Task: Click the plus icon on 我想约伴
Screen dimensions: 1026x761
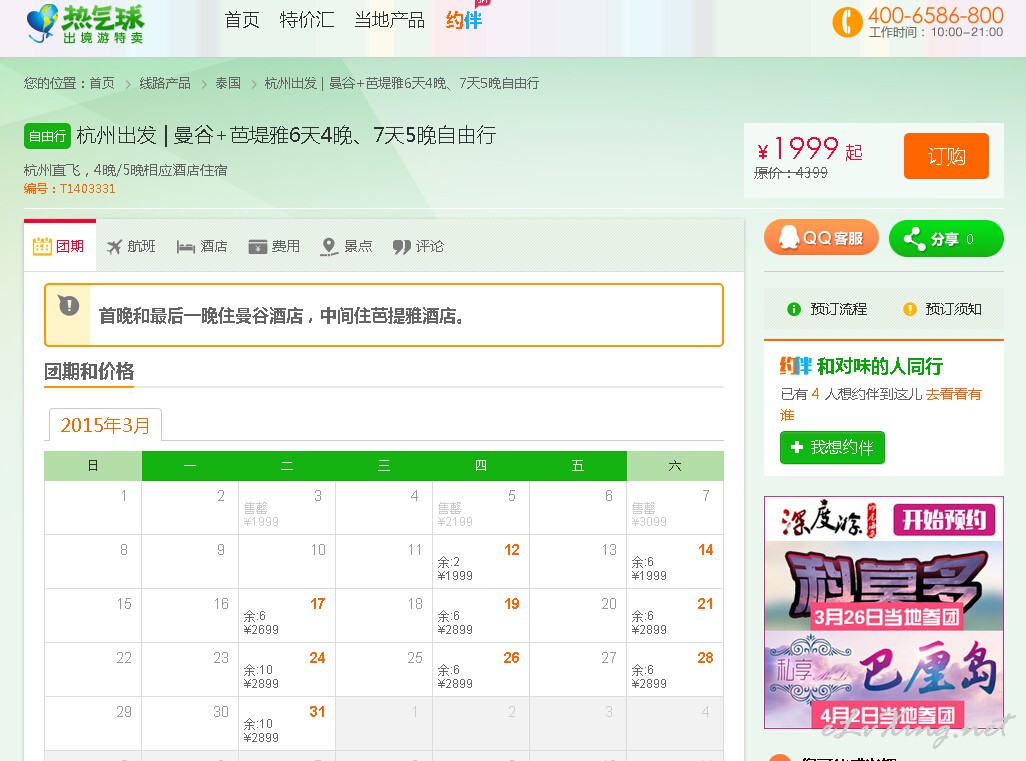Action: click(796, 447)
